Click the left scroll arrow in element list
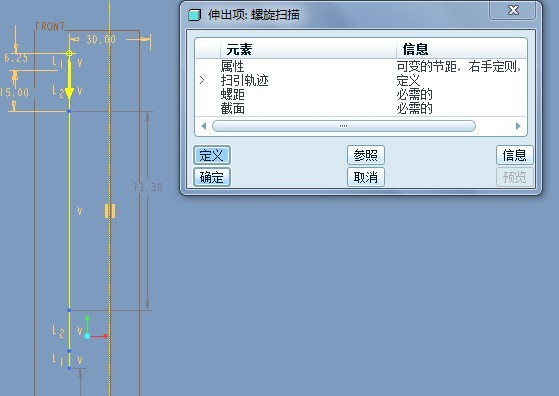The image size is (559, 396). (204, 126)
